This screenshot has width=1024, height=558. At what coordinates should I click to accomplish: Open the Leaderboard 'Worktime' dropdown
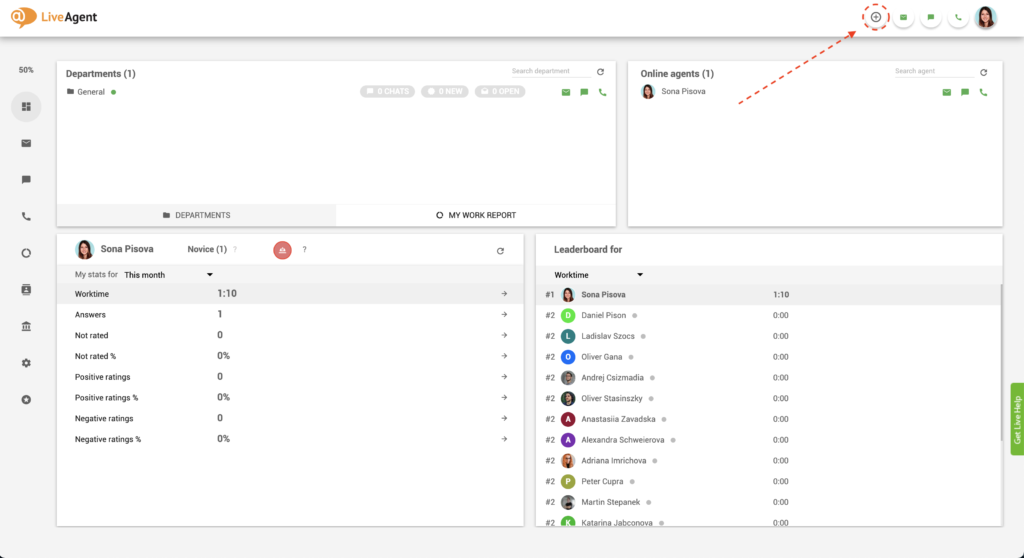pyautogui.click(x=598, y=274)
